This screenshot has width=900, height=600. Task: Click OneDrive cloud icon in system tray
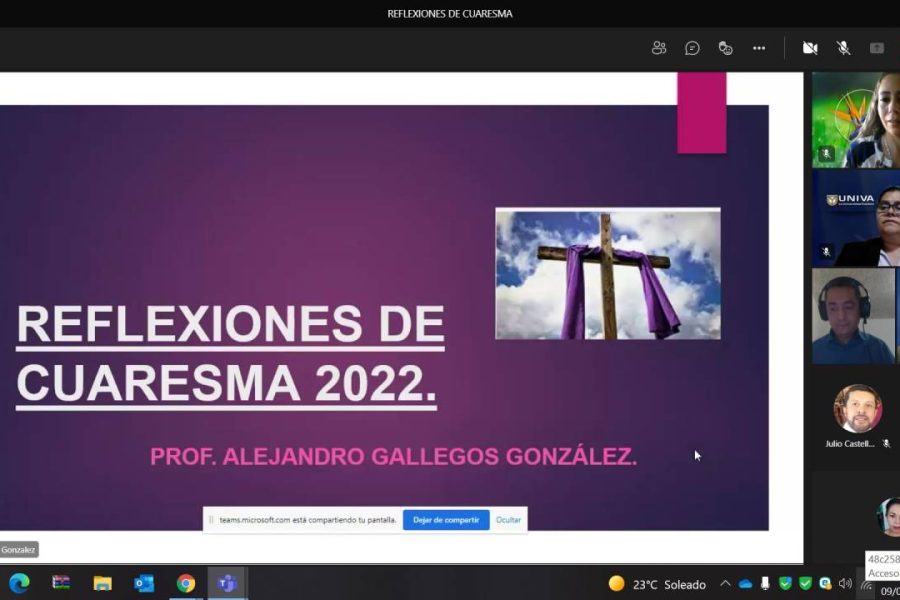click(745, 584)
